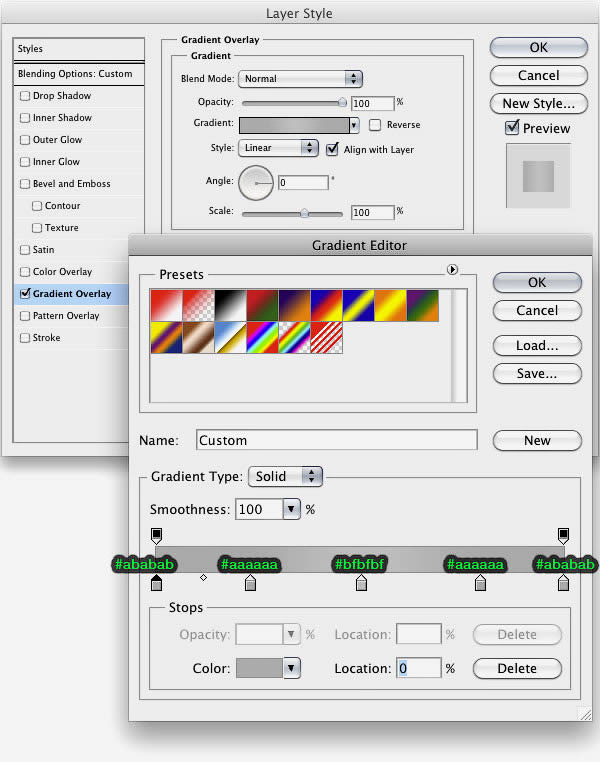Uncheck Align with Layer

click(332, 149)
